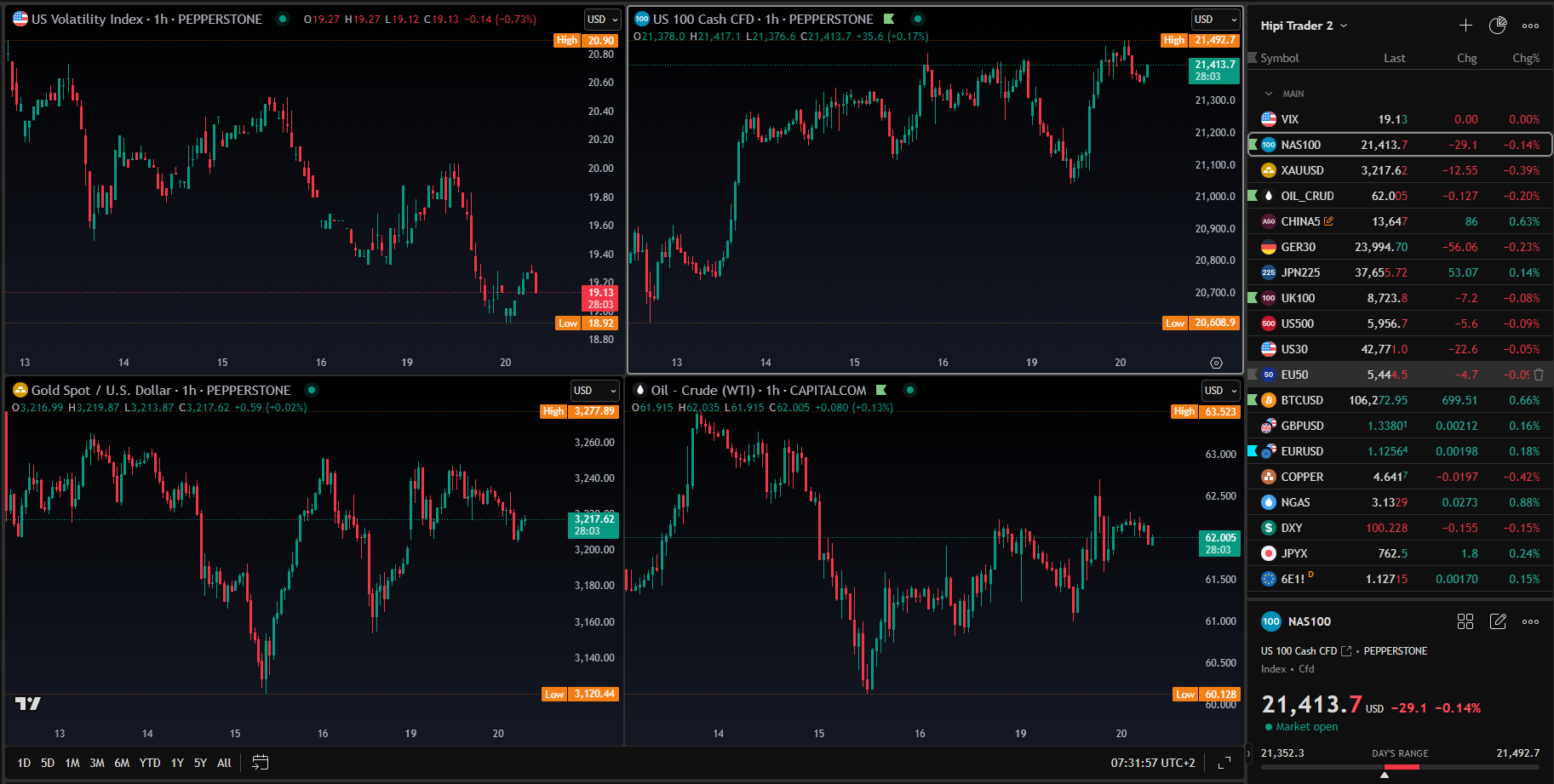Open the Hipi Trader 2 watchlist dropdown
This screenshot has width=1554, height=784.
coord(1304,26)
